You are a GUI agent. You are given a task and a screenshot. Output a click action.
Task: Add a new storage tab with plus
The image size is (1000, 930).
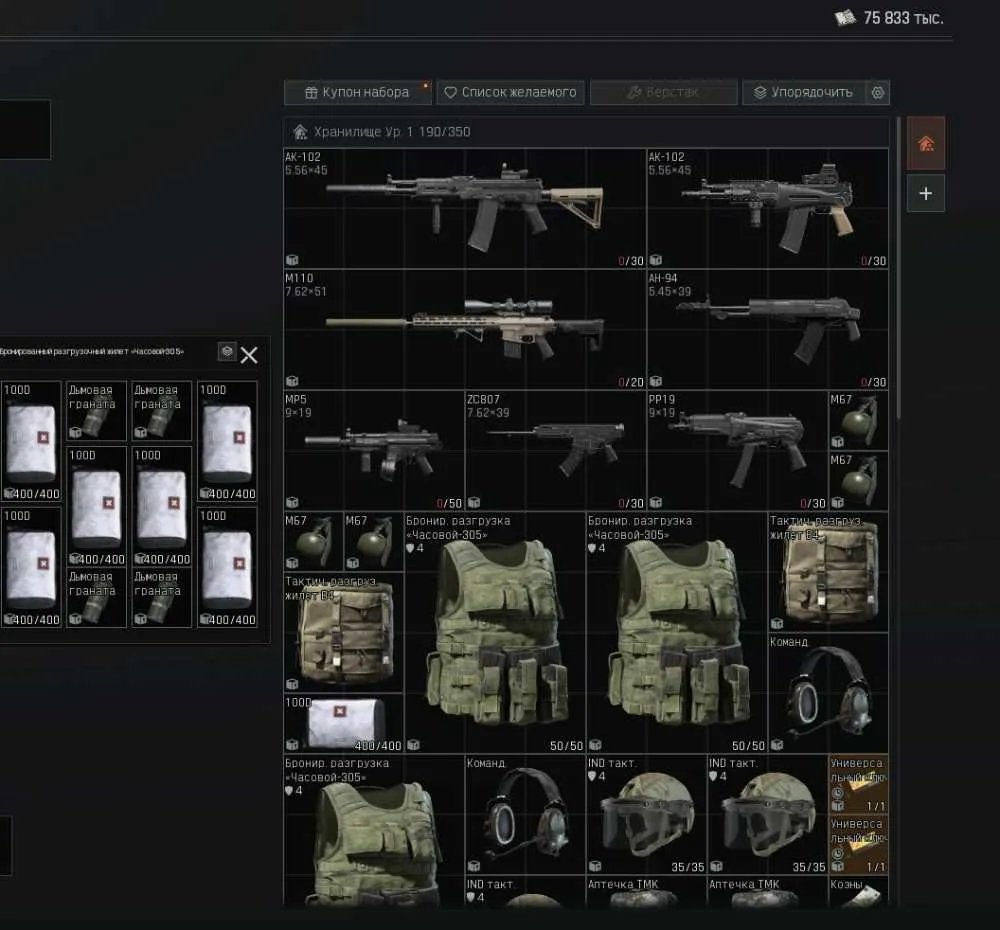coord(926,193)
